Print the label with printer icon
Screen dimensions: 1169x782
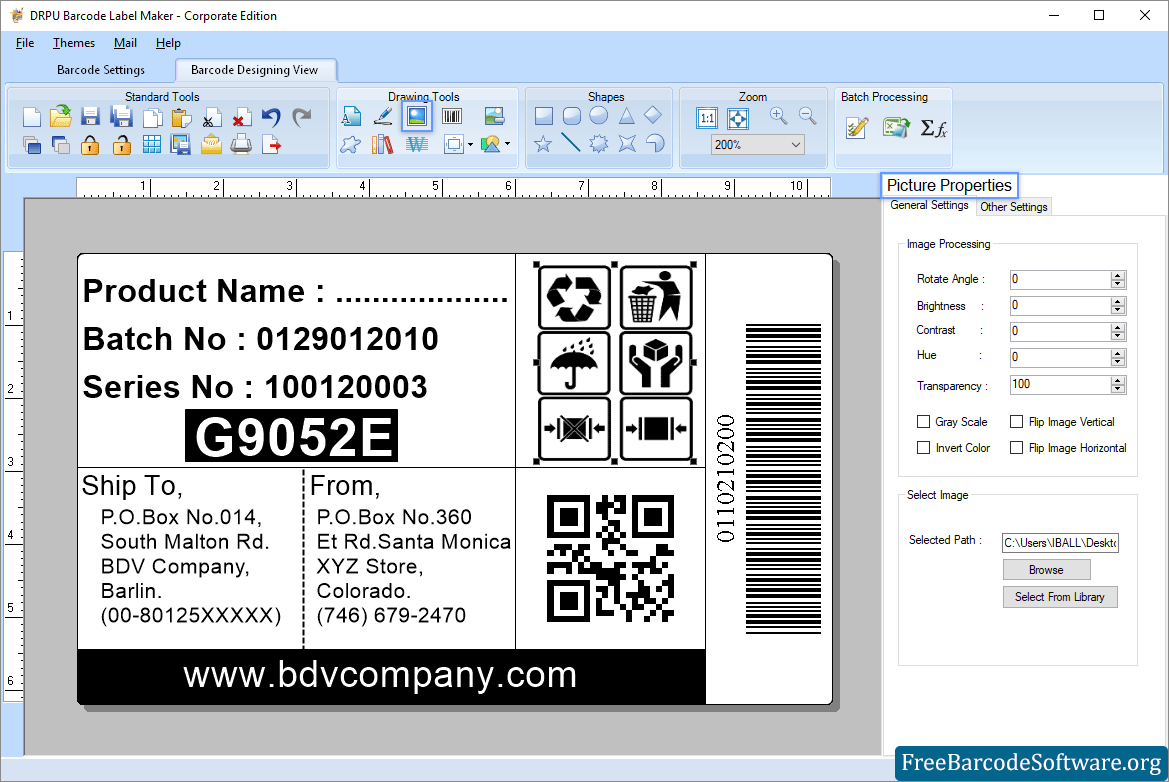(x=241, y=144)
